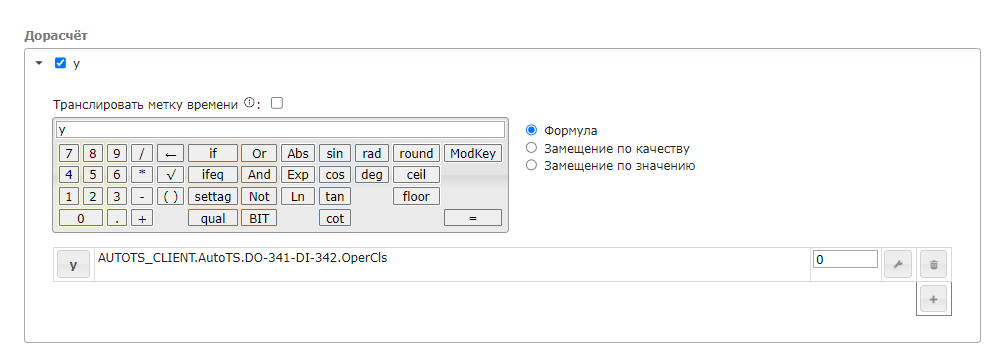The image size is (999, 360).
Task: Insert the Exp function
Action: (298, 175)
